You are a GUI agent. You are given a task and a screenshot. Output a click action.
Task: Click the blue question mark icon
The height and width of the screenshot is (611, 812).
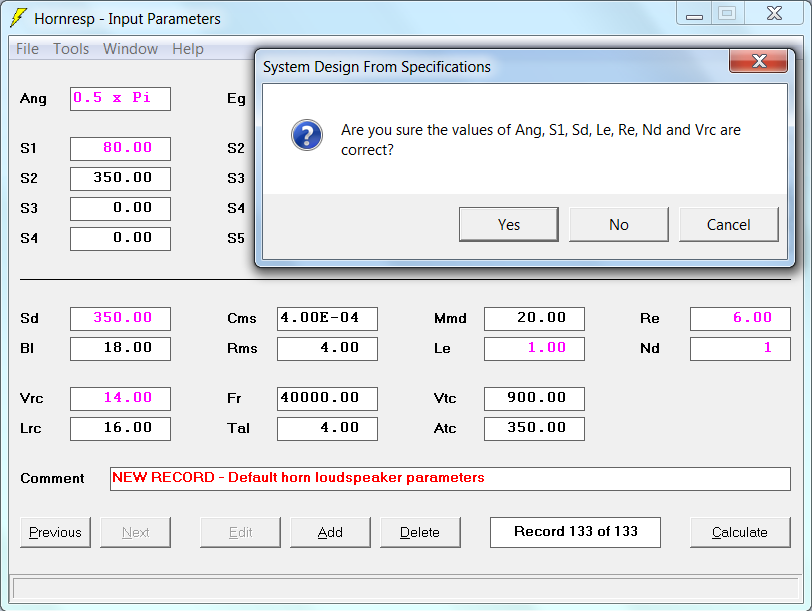[x=307, y=135]
